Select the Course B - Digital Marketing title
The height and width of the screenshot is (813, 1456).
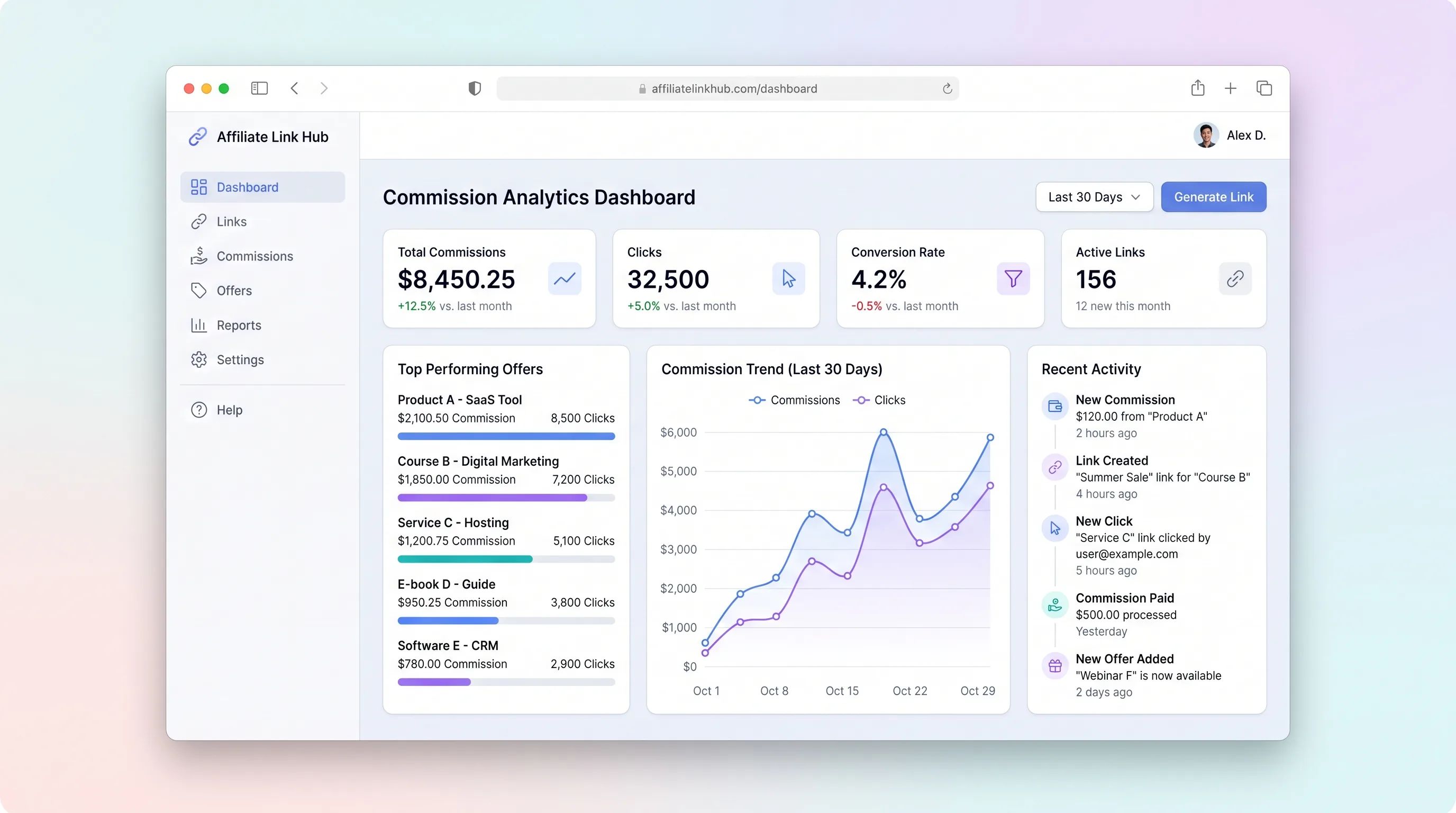(478, 462)
